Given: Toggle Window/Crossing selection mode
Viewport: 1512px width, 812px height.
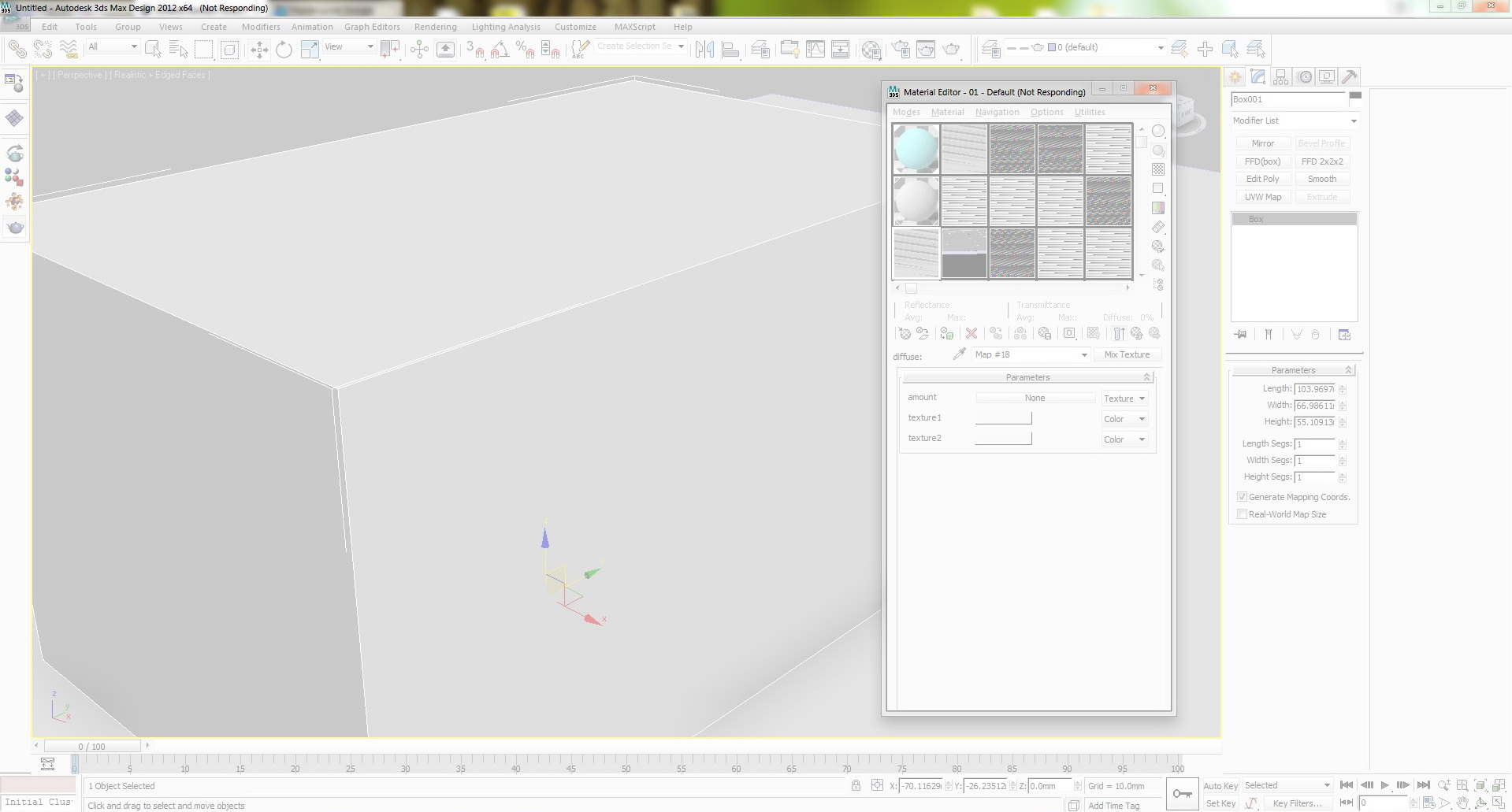Looking at the screenshot, I should [229, 50].
